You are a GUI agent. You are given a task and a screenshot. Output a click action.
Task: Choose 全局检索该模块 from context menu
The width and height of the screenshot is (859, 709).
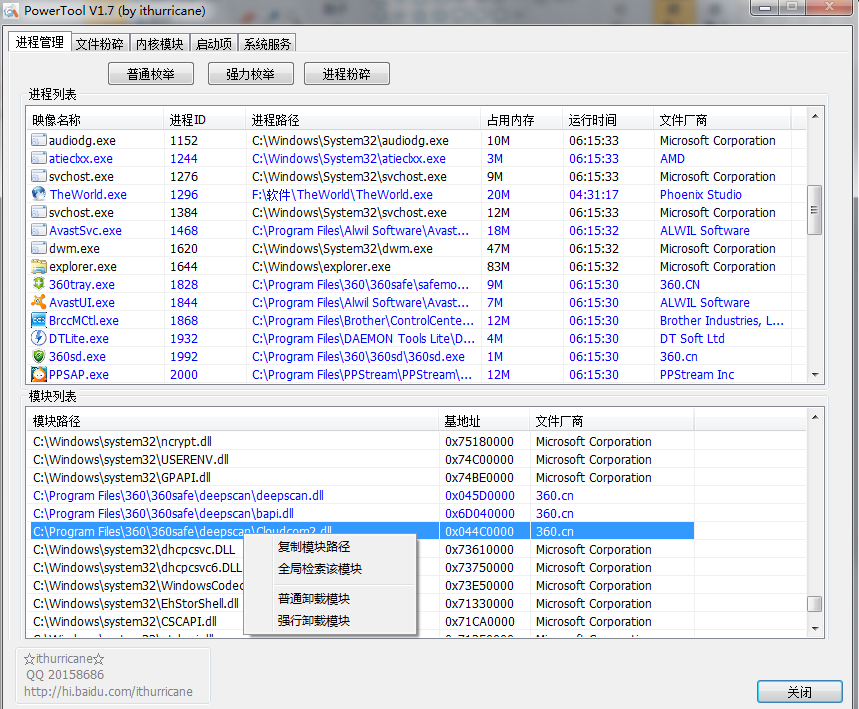(320, 569)
